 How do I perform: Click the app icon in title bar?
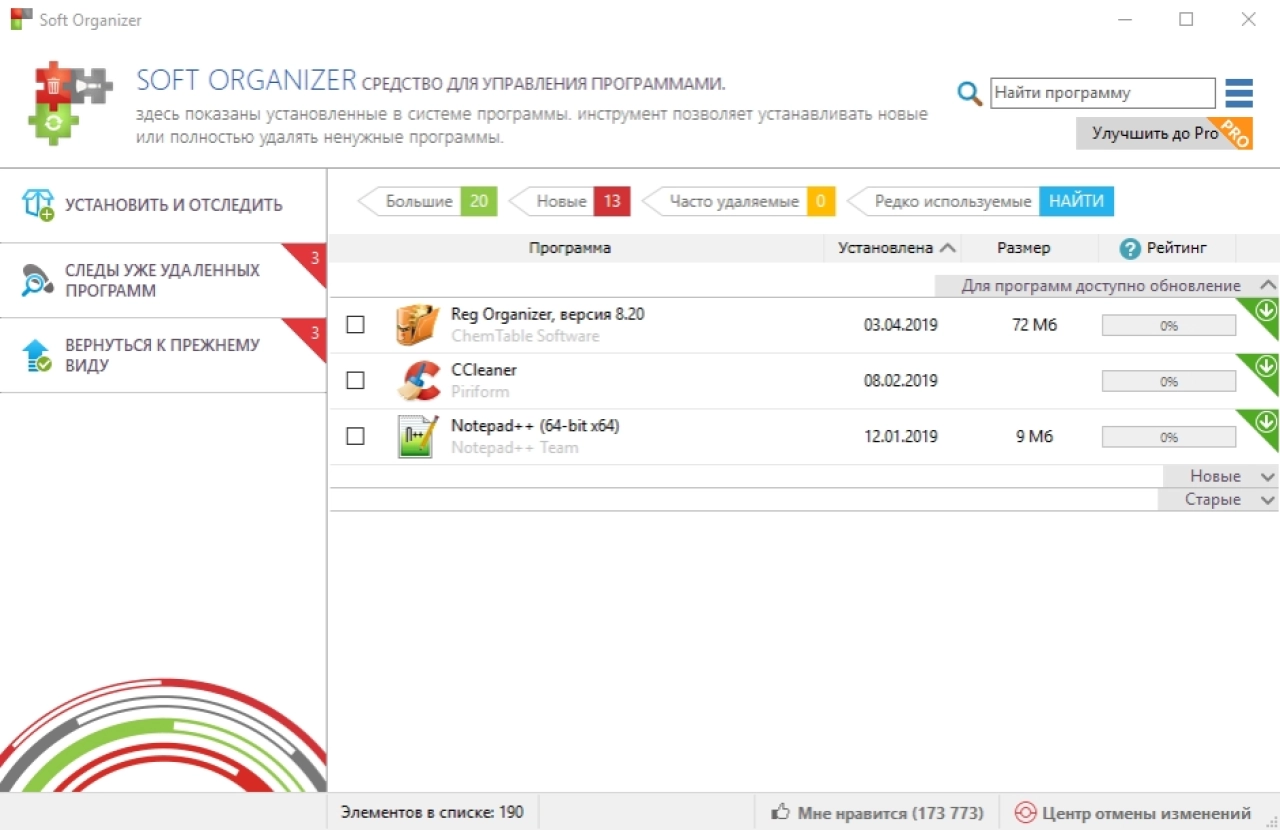21,19
